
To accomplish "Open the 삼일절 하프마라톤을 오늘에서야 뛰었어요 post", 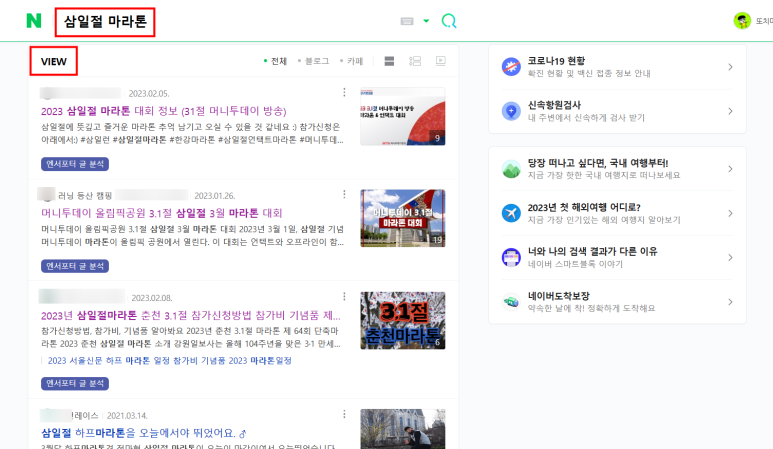I will click(x=144, y=433).
